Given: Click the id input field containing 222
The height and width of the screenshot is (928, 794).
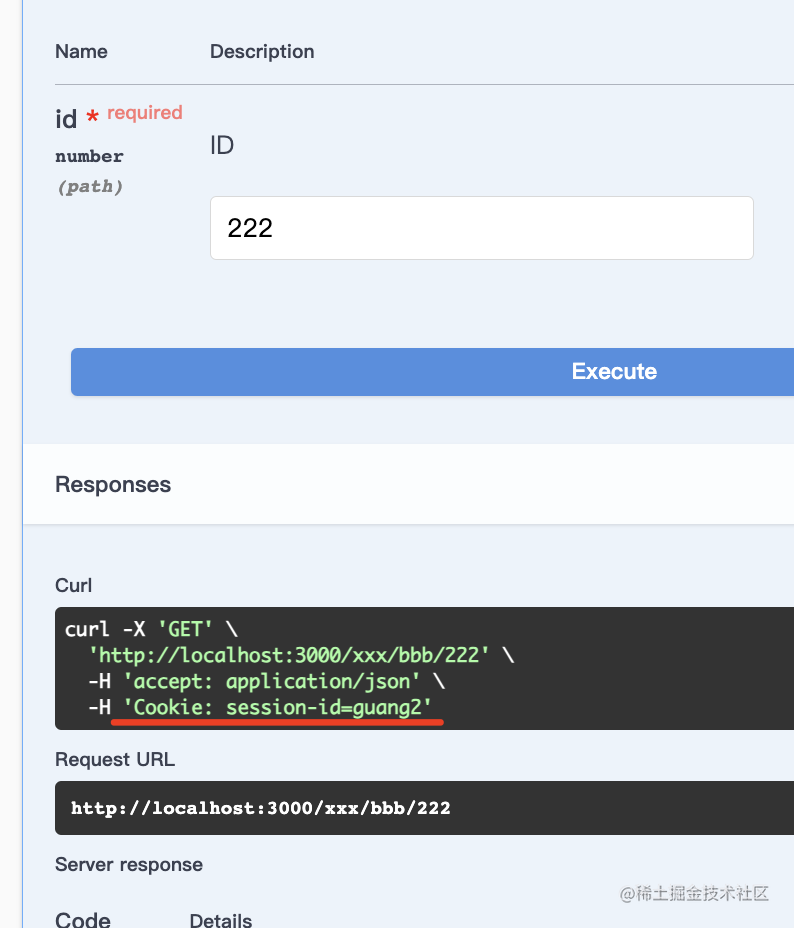Looking at the screenshot, I should [480, 228].
